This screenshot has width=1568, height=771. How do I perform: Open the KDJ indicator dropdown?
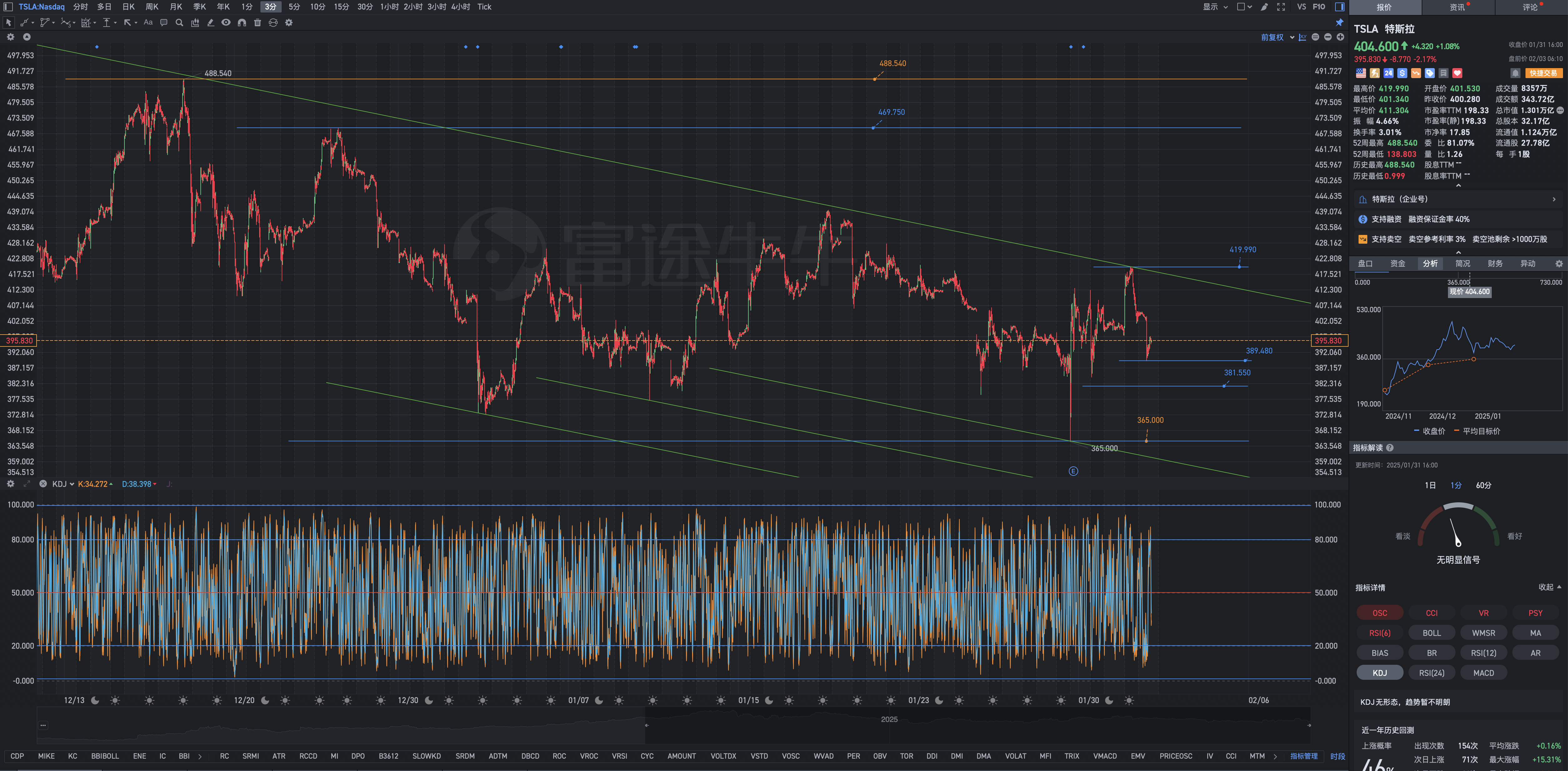(63, 484)
